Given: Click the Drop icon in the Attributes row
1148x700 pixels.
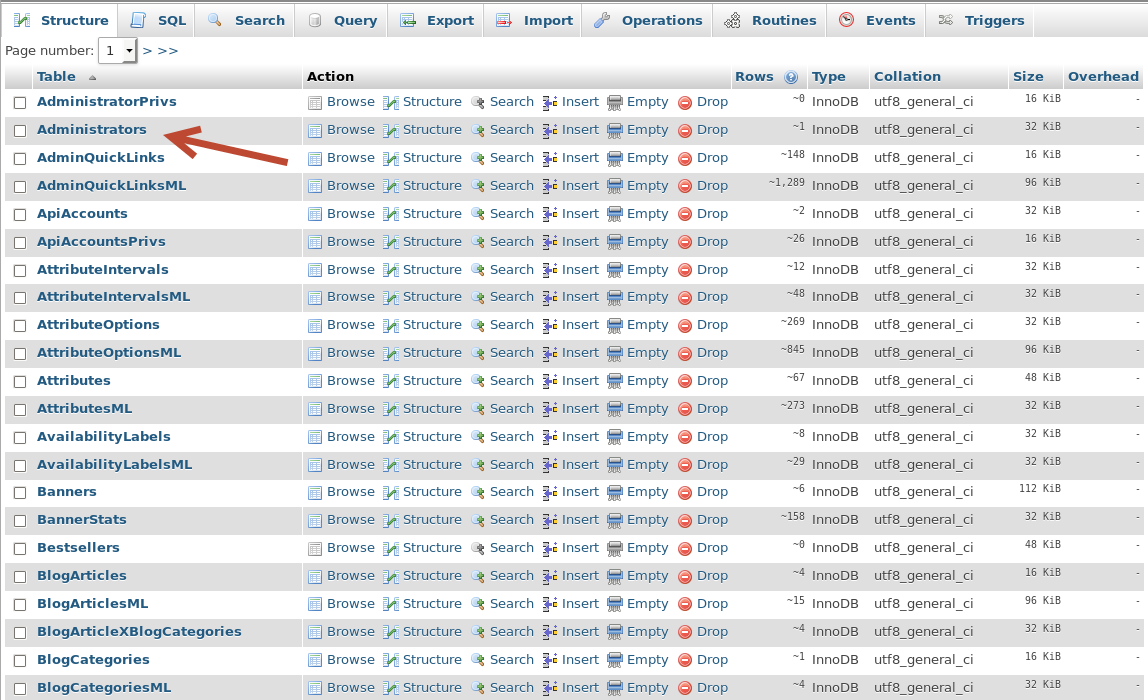Looking at the screenshot, I should [x=685, y=381].
